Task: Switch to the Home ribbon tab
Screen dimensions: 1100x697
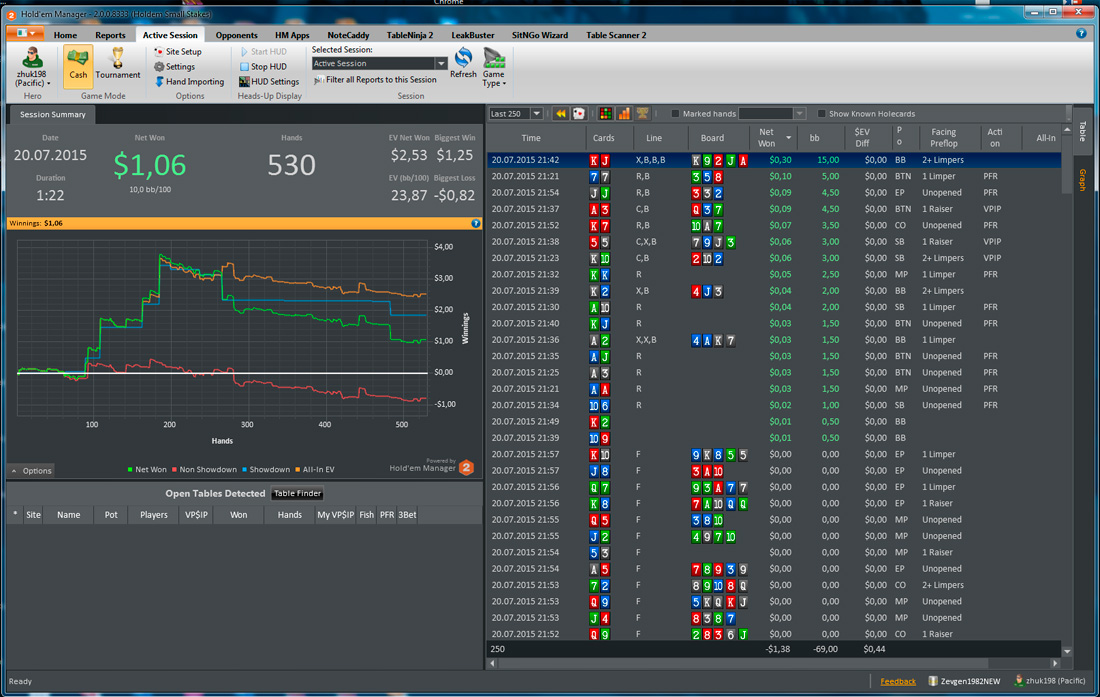Action: 65,35
